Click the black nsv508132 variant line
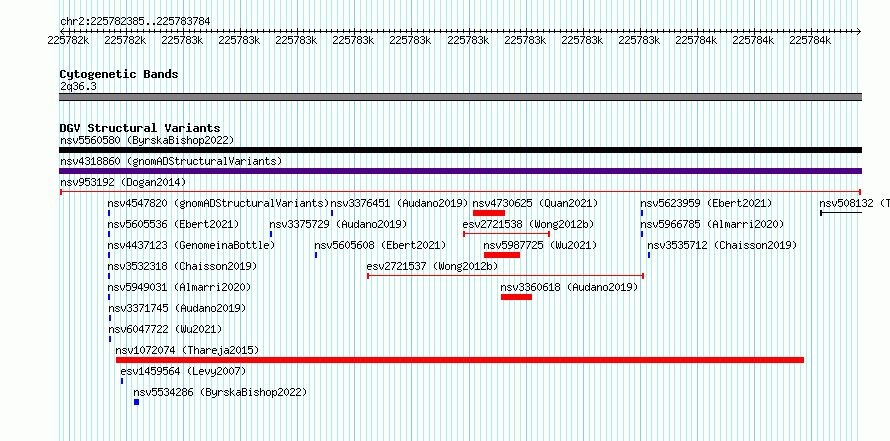890x441 pixels. pos(841,213)
